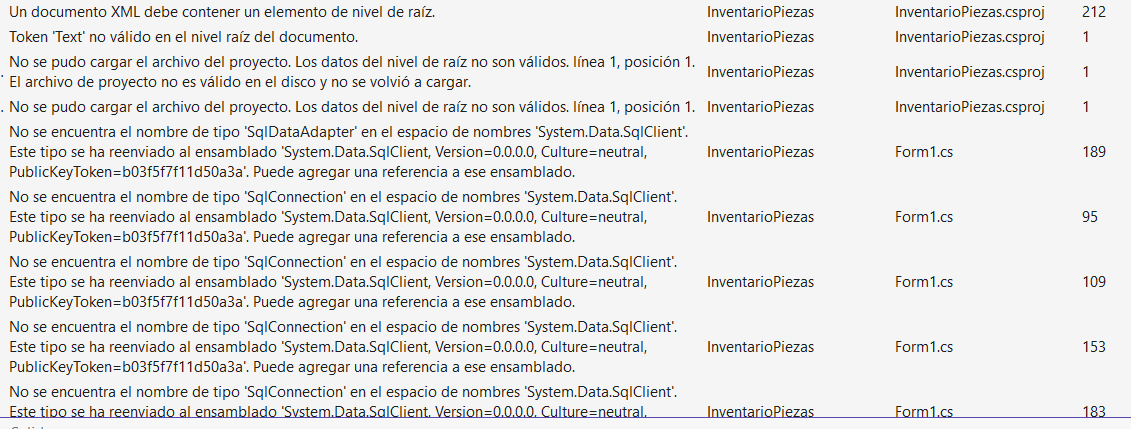Image resolution: width=1131 pixels, height=429 pixels.
Task: Click line number 212 in the error list
Action: tap(1093, 13)
